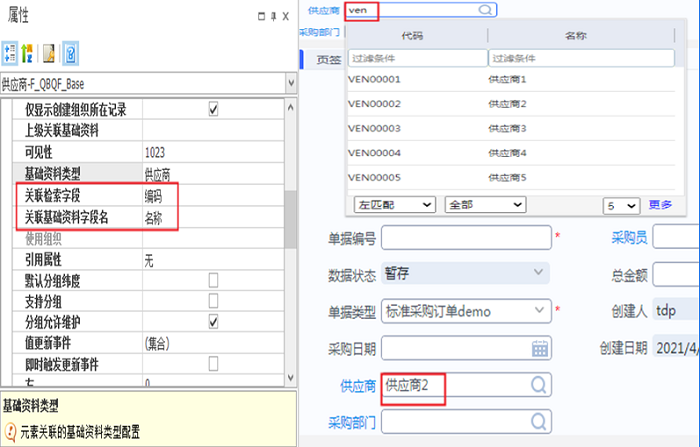
Task: Click the 采购员 label link
Action: [x=629, y=238]
